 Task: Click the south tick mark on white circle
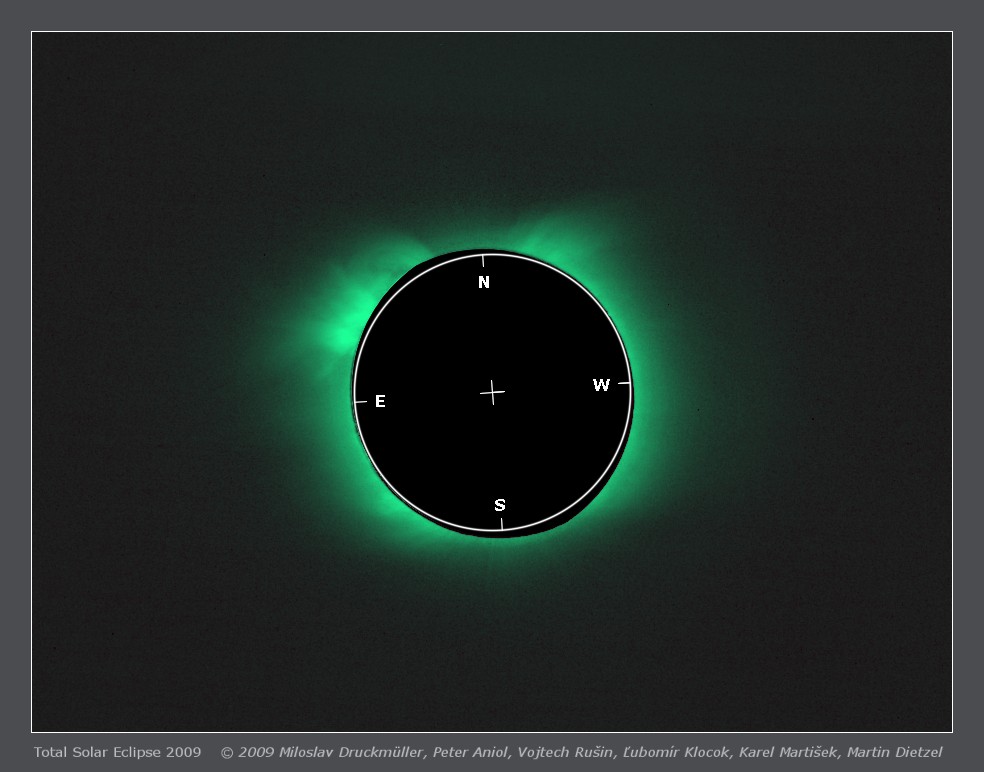pos(501,523)
